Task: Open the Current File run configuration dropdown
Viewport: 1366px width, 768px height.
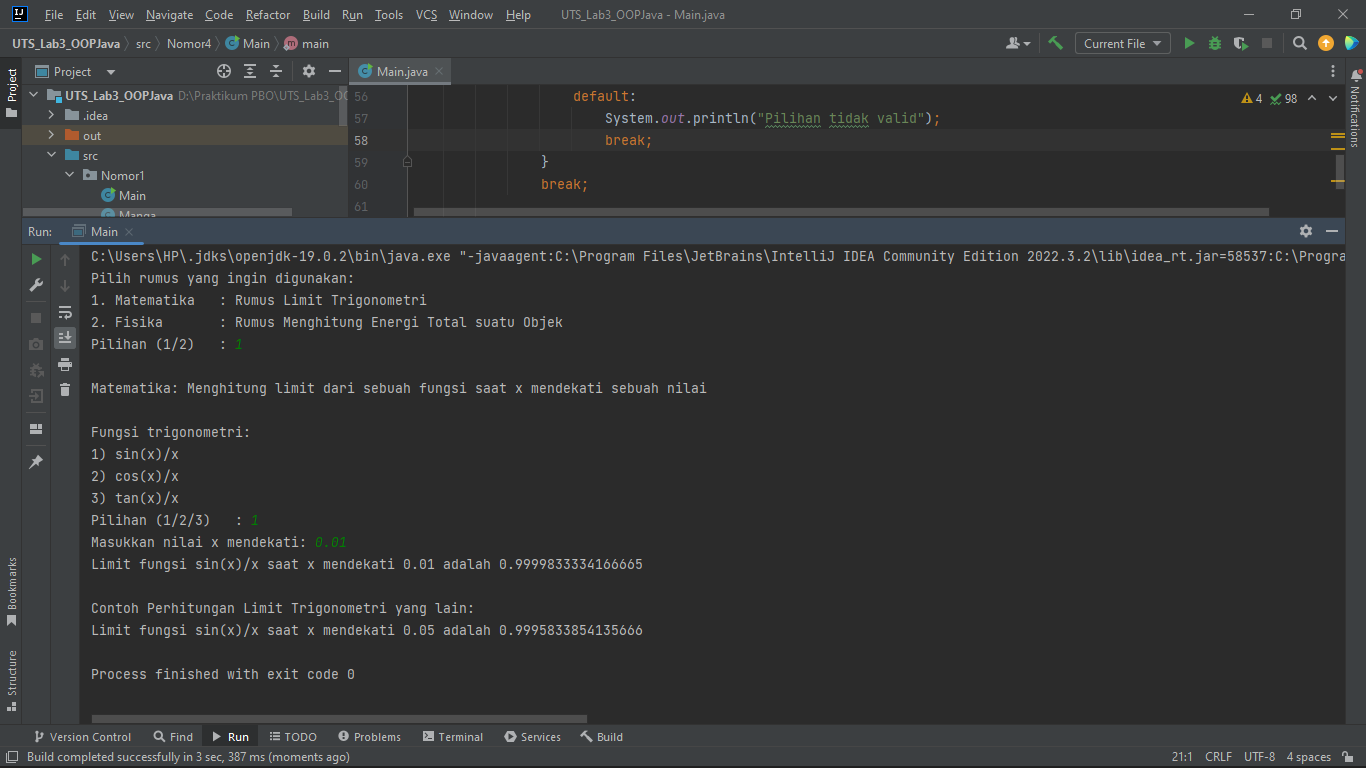Action: (1122, 43)
